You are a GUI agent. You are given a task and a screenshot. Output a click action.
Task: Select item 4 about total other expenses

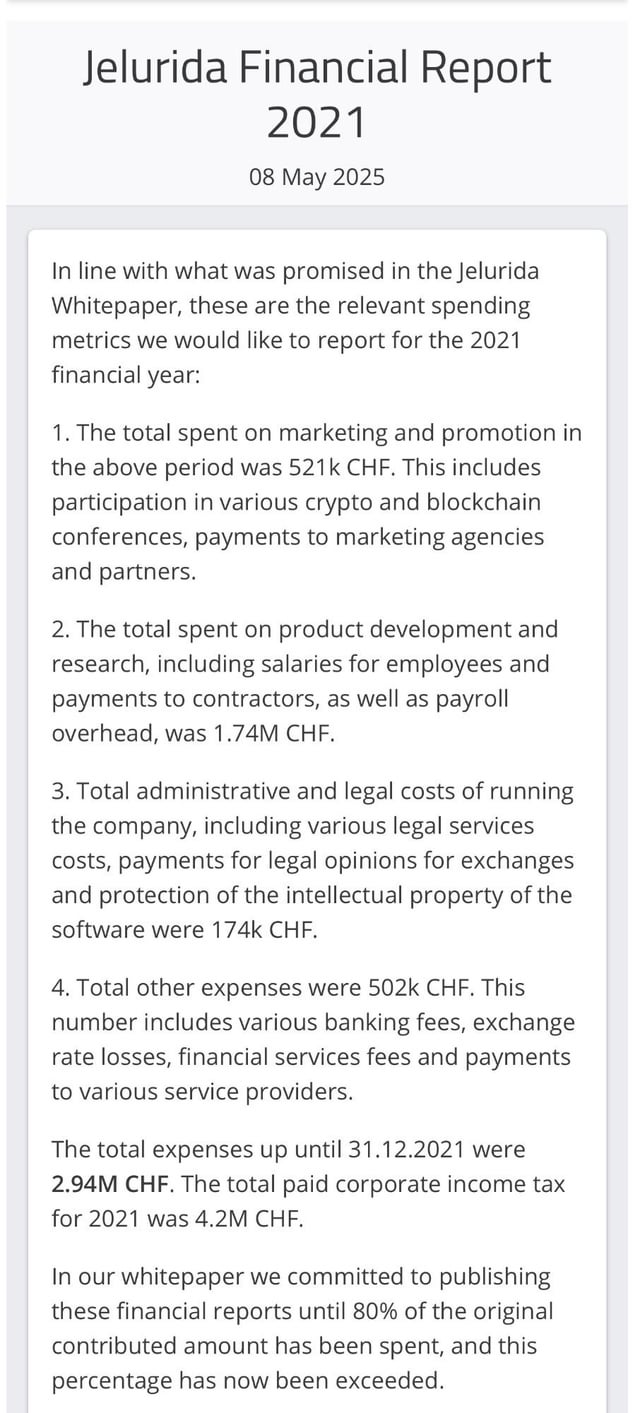tap(313, 1039)
